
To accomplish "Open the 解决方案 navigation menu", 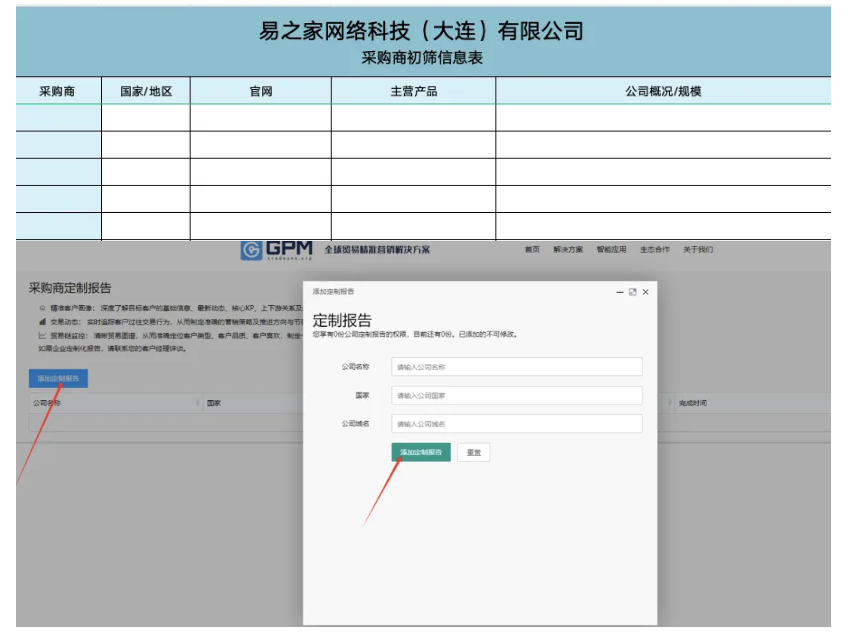I will click(x=568, y=250).
